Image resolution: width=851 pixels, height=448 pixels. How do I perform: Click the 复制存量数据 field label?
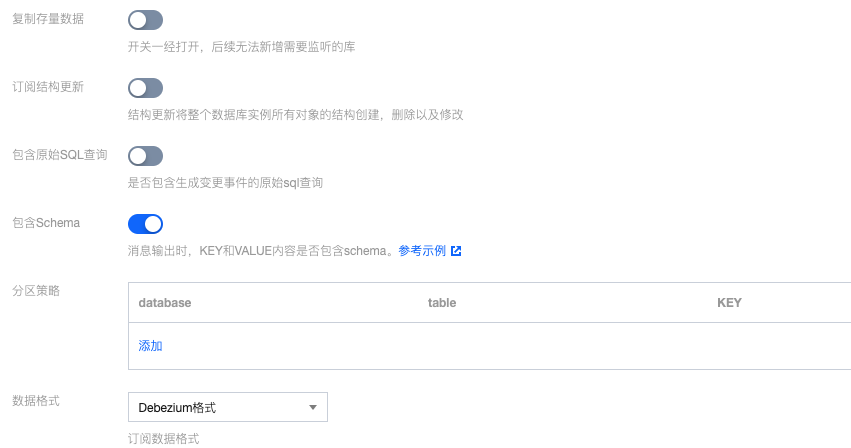tap(48, 18)
